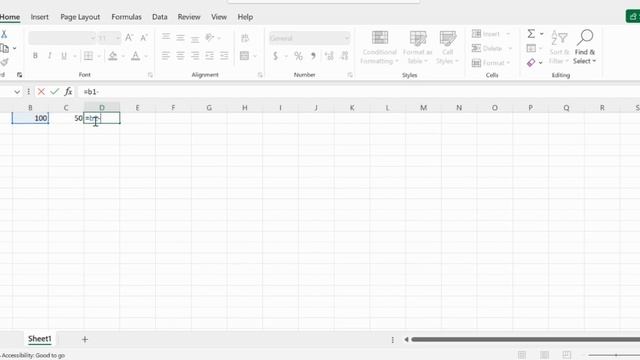Toggle Align Left
Screen dimensions: 640x360
point(166,56)
